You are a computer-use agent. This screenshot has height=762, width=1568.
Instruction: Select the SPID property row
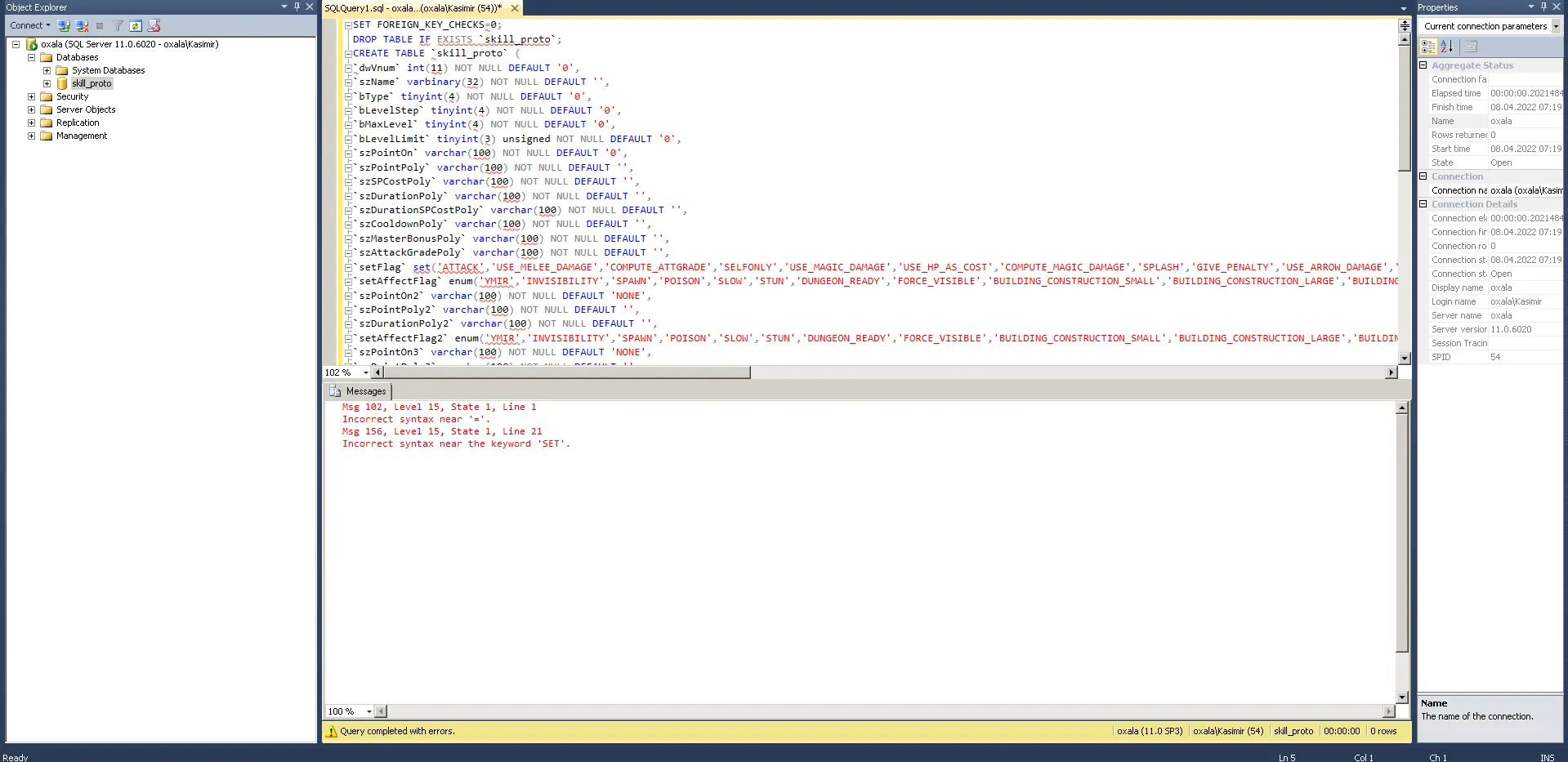click(x=1496, y=357)
